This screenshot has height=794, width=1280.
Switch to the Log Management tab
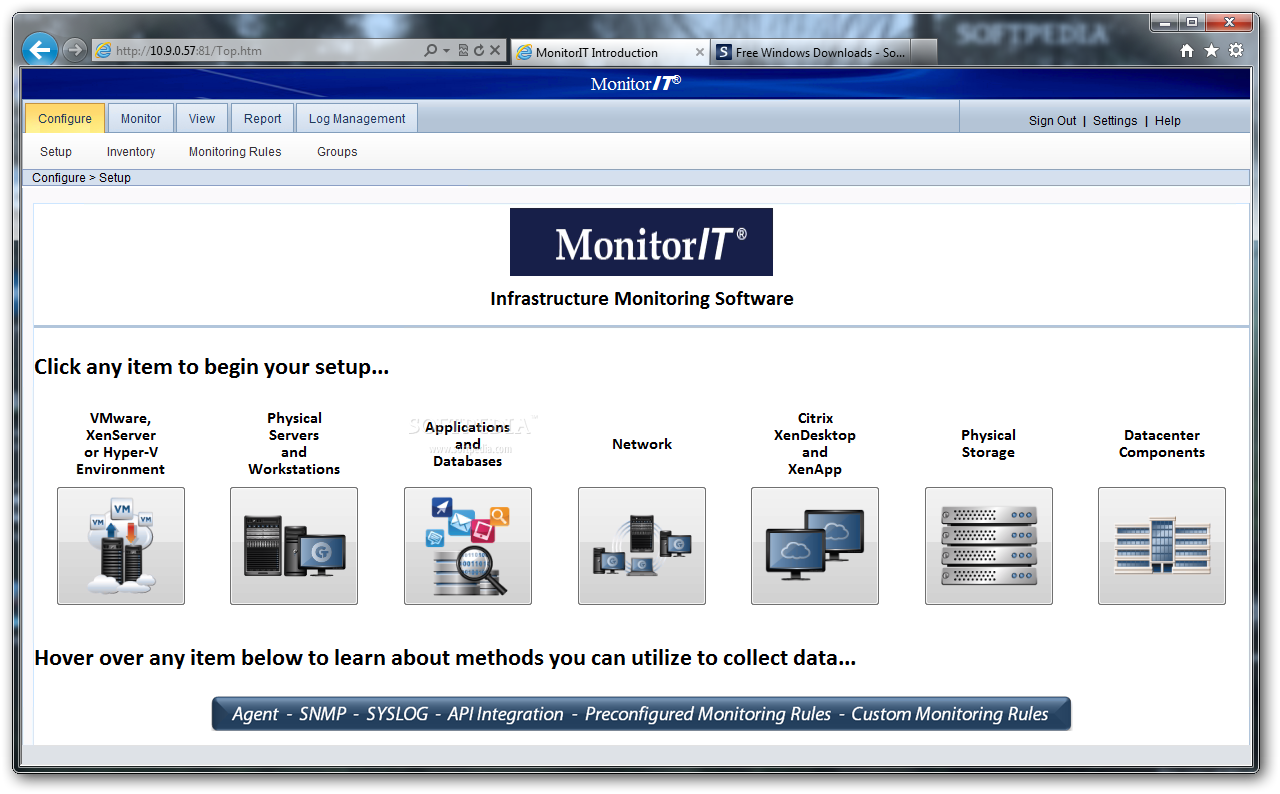[x=357, y=118]
